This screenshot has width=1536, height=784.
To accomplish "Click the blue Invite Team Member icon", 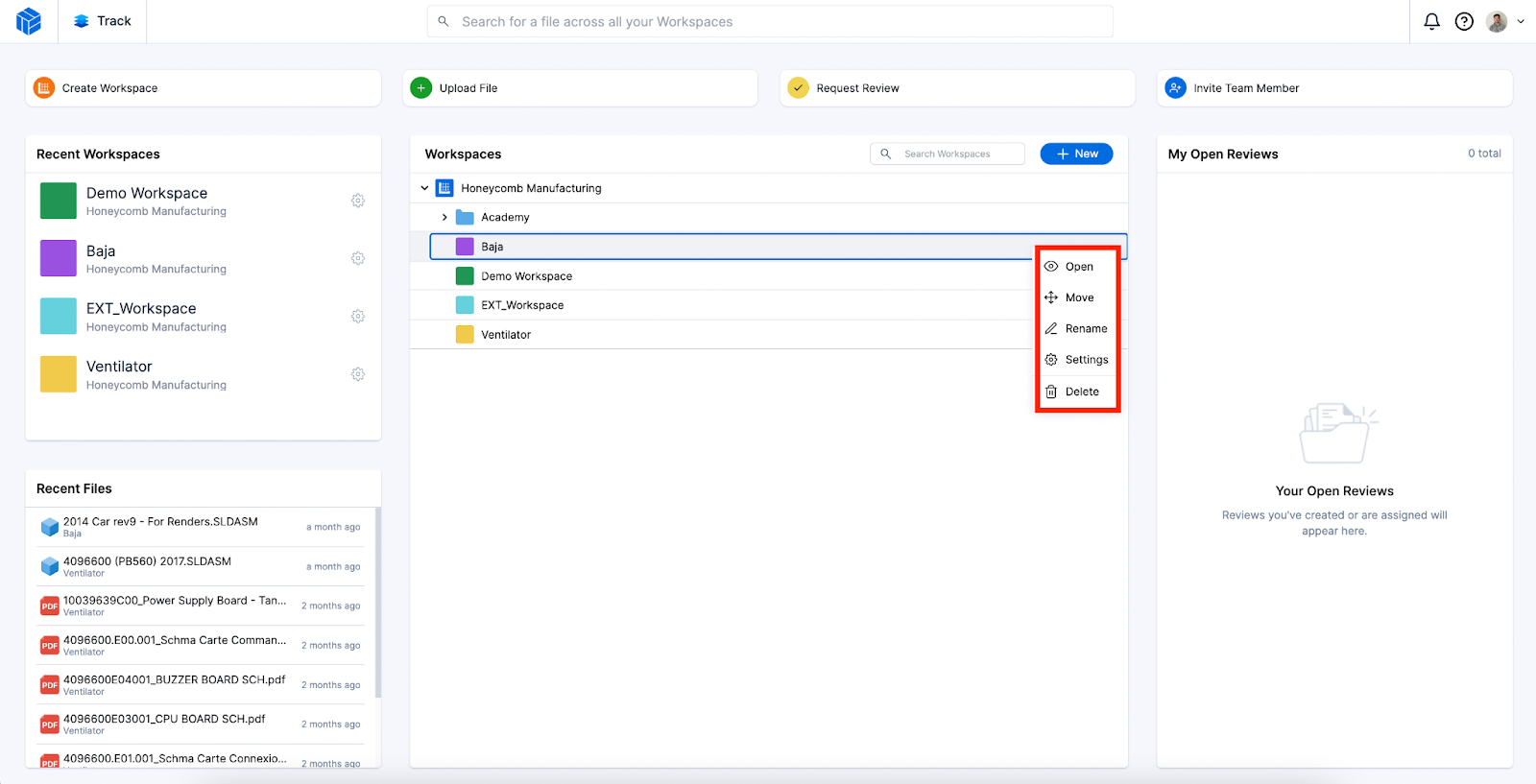I will tap(1175, 88).
